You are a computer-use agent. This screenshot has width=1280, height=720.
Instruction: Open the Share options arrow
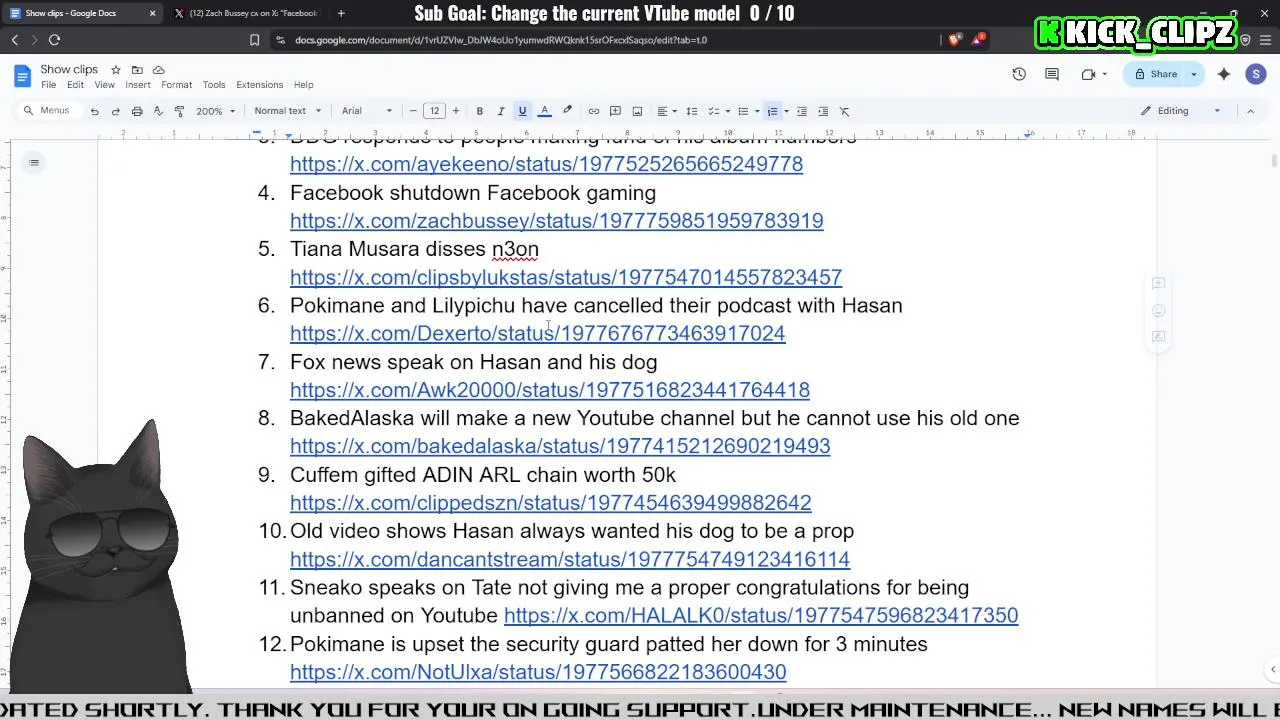1193,74
